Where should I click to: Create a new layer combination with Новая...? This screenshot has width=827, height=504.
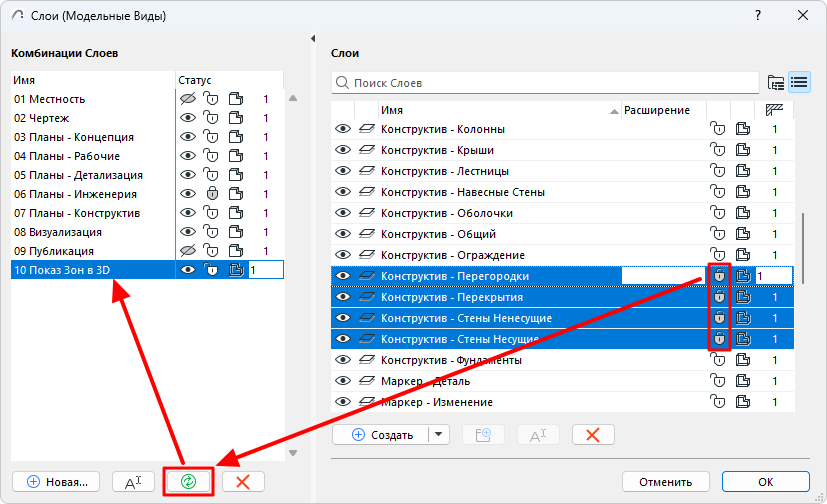56,481
